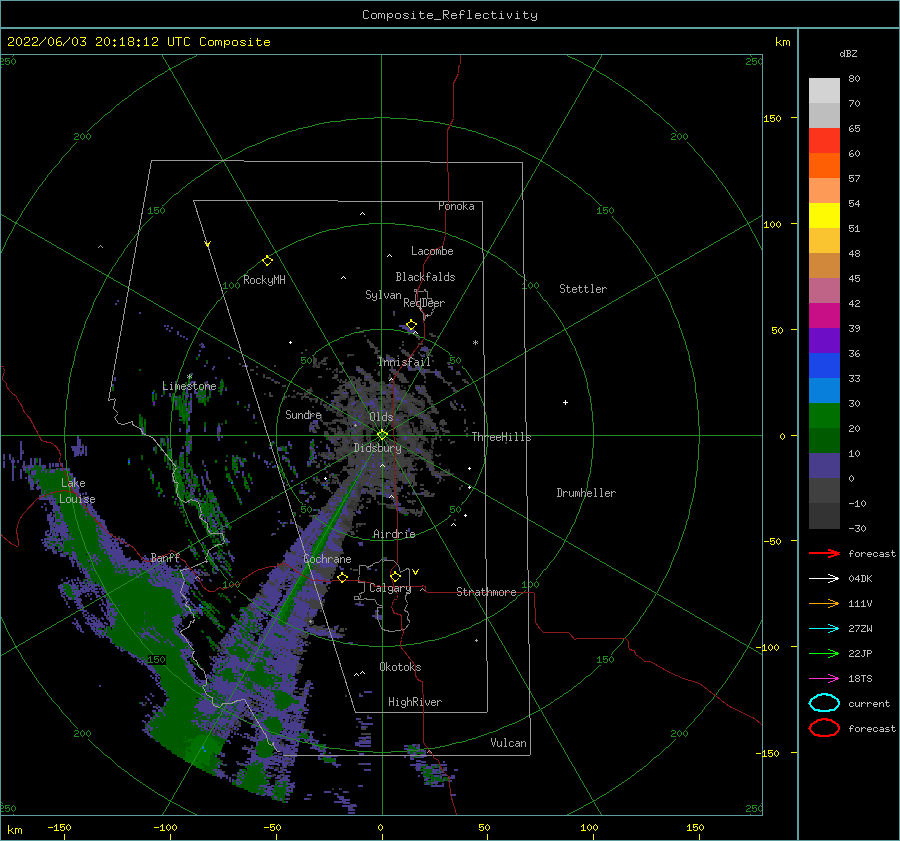Click the red forecast ellipse in legend
The image size is (900, 841).
pyautogui.click(x=824, y=728)
